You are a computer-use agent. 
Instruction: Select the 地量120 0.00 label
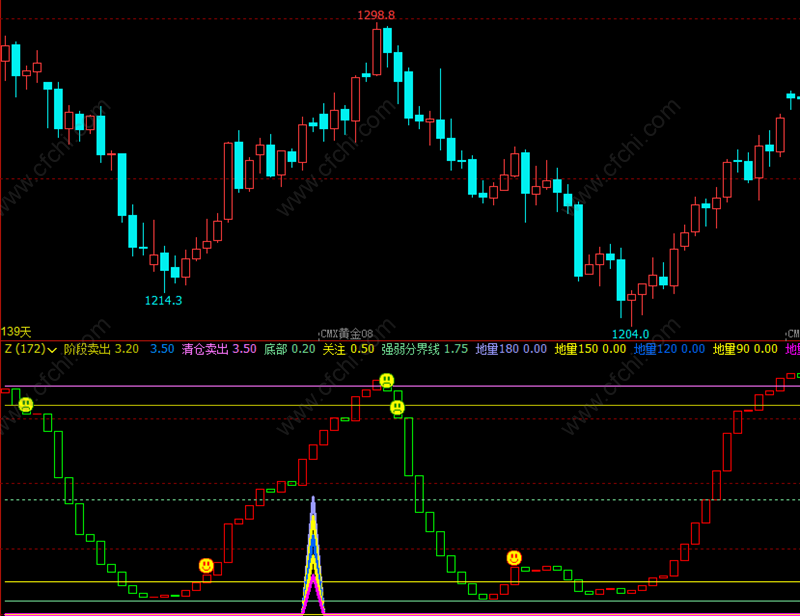(669, 349)
